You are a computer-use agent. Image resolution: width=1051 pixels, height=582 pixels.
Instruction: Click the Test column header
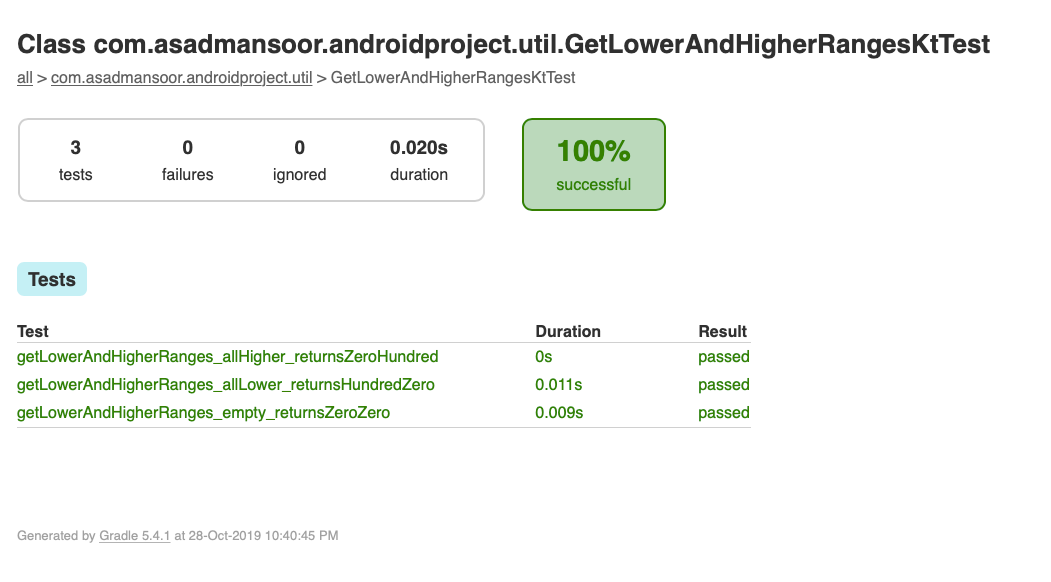pos(31,331)
